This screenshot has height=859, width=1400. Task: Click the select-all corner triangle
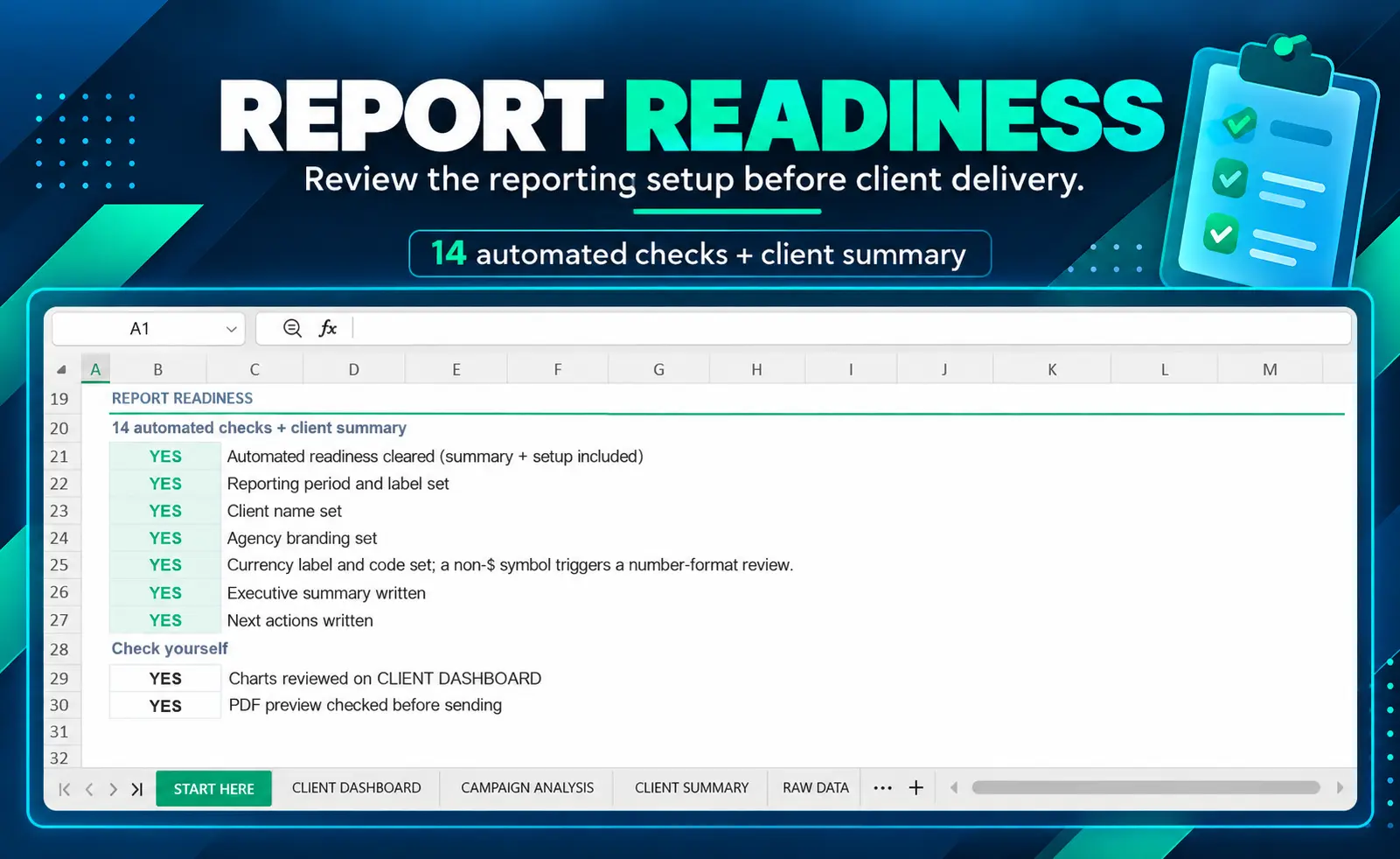click(61, 370)
